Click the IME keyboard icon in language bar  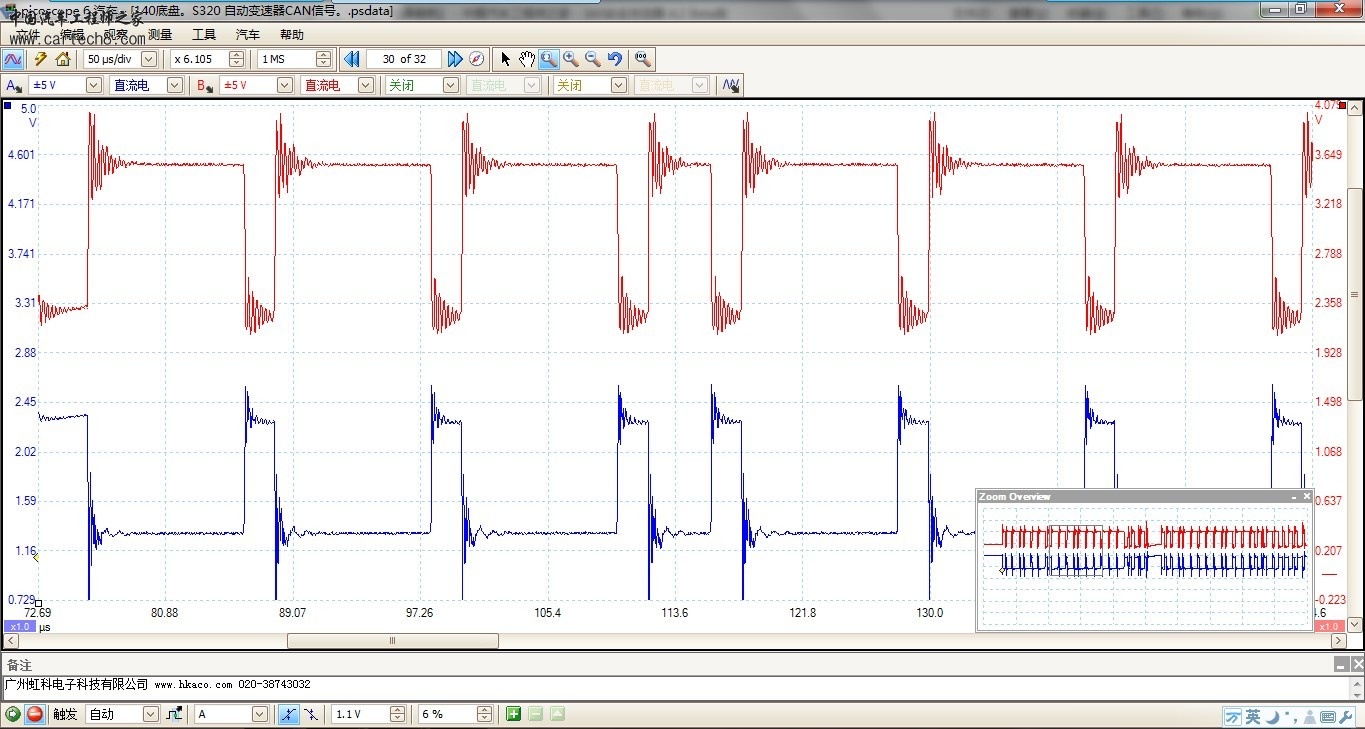[1327, 716]
